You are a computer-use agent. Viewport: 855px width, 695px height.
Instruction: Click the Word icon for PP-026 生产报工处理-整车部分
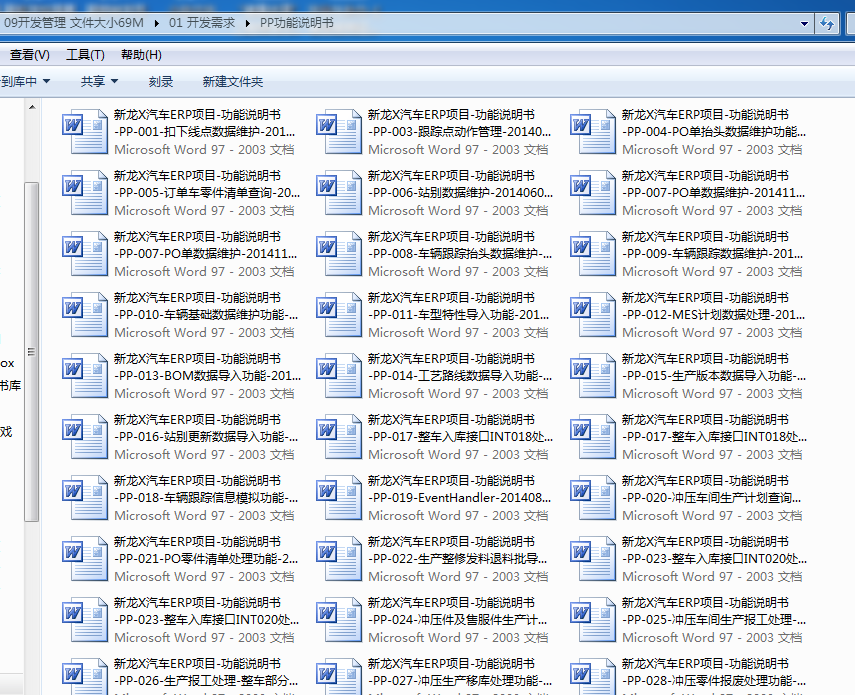(x=85, y=676)
